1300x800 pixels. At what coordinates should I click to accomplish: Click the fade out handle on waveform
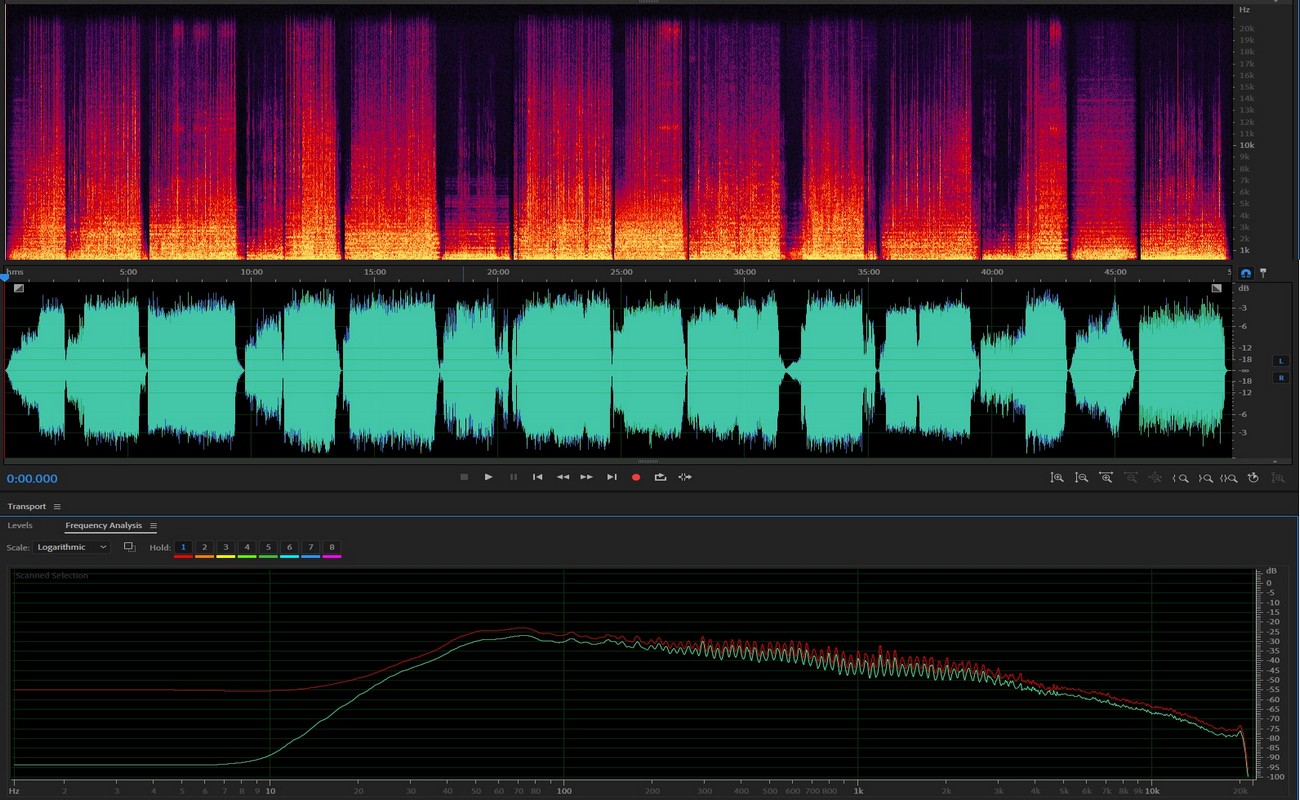[1216, 288]
